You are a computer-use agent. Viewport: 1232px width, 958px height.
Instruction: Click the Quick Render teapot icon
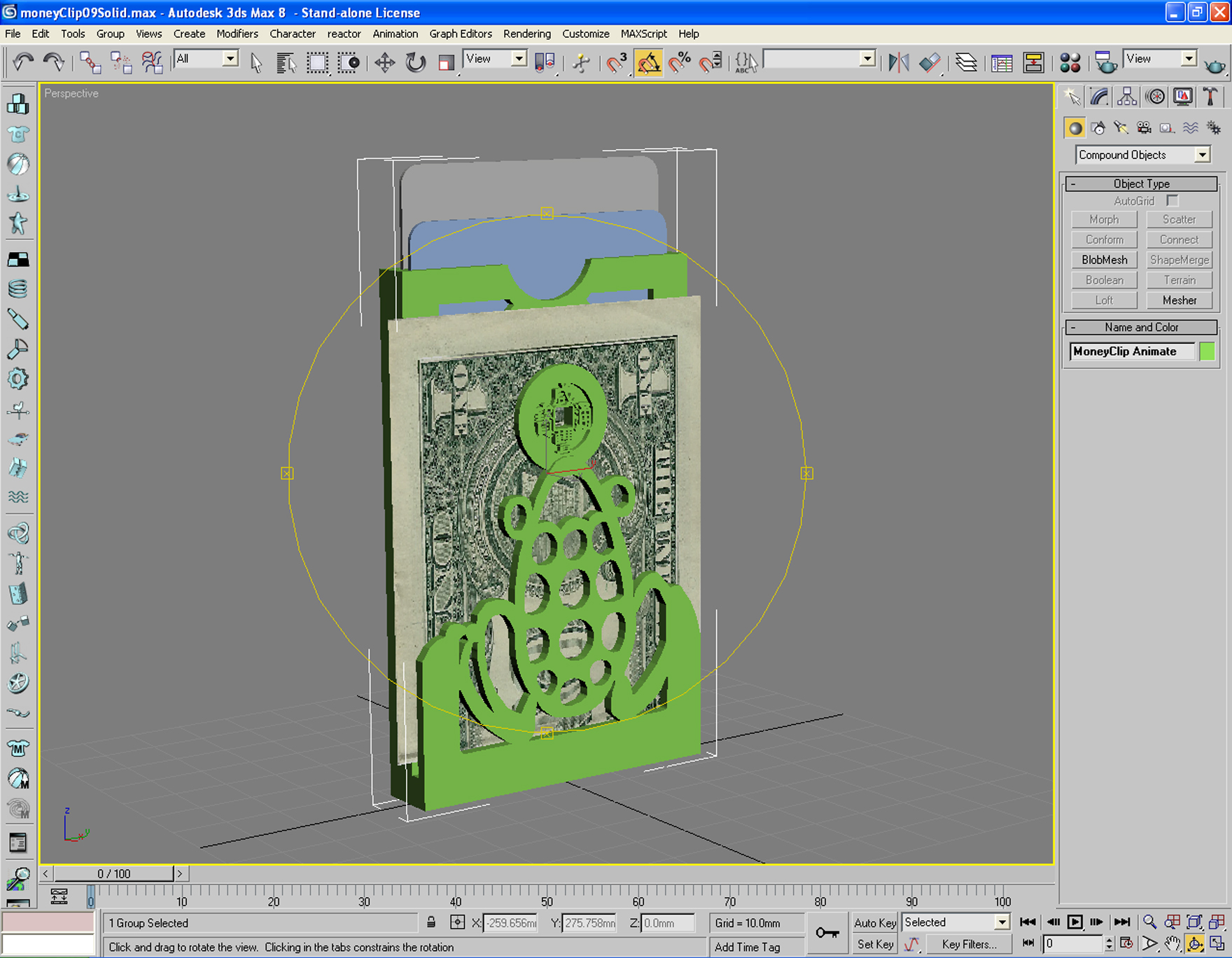1215,64
